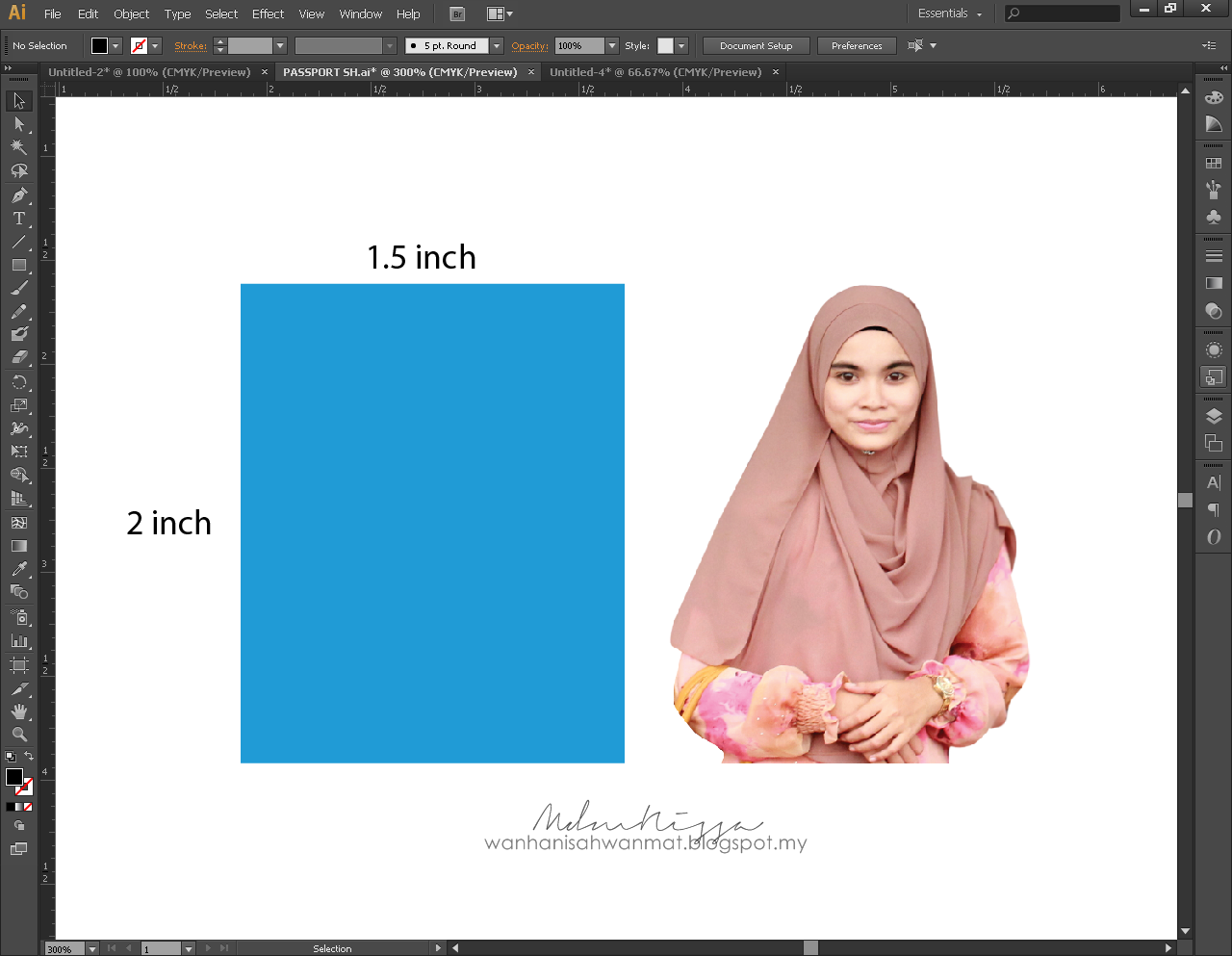This screenshot has height=956, width=1232.
Task: Select the Pen tool
Action: pos(20,194)
